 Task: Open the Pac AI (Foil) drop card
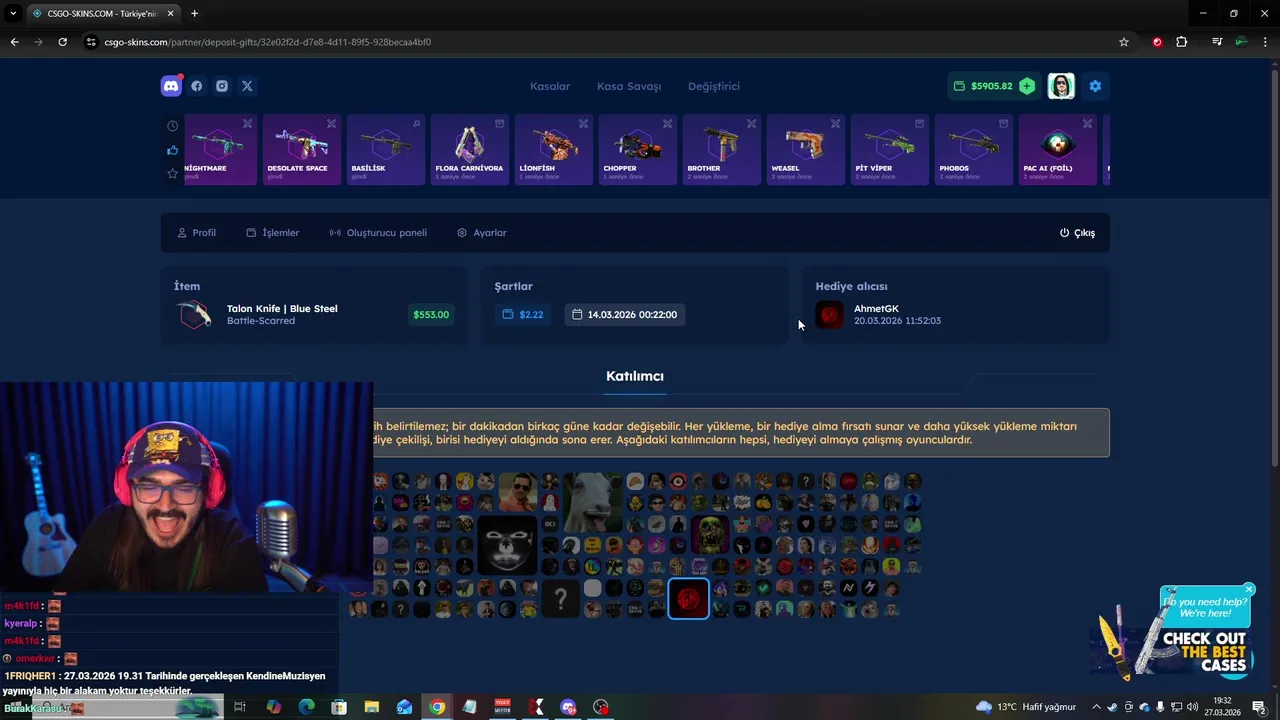(x=1058, y=150)
